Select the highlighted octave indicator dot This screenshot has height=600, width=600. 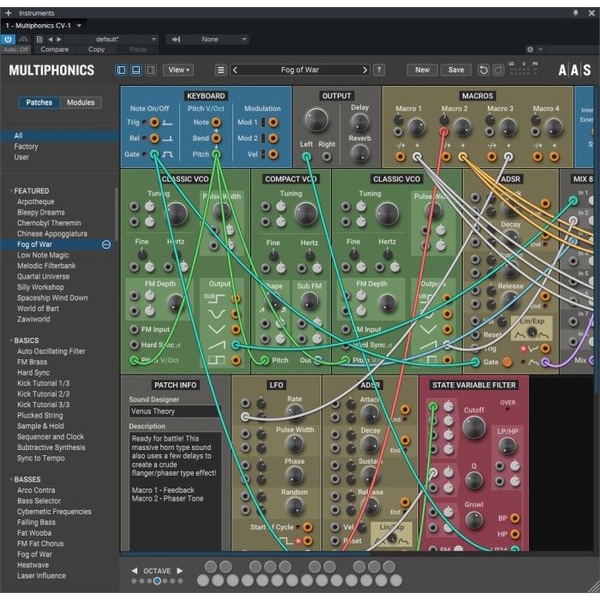(157, 581)
